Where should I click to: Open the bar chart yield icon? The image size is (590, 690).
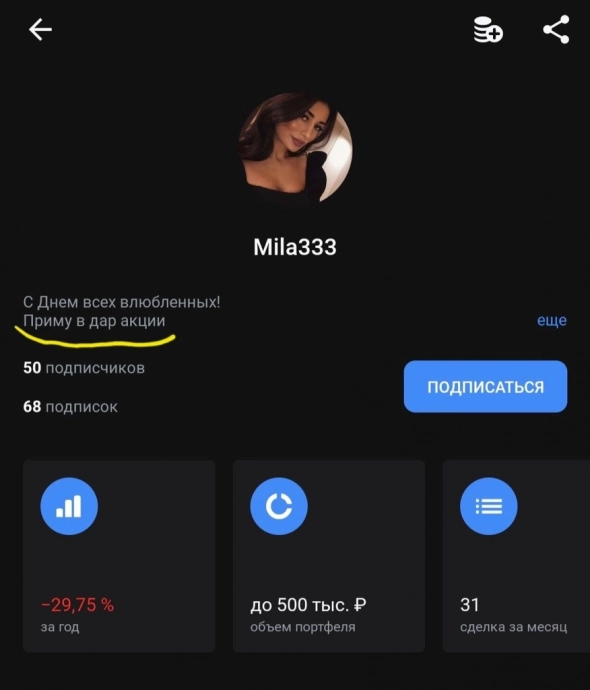coord(69,506)
